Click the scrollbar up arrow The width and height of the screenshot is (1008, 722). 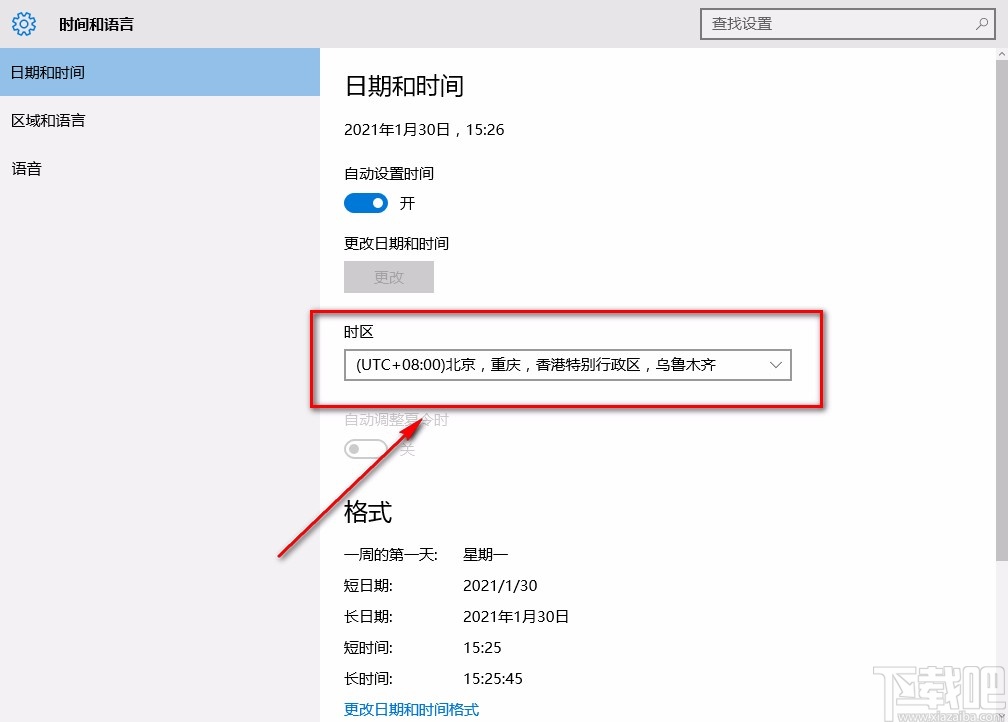[1001, 52]
